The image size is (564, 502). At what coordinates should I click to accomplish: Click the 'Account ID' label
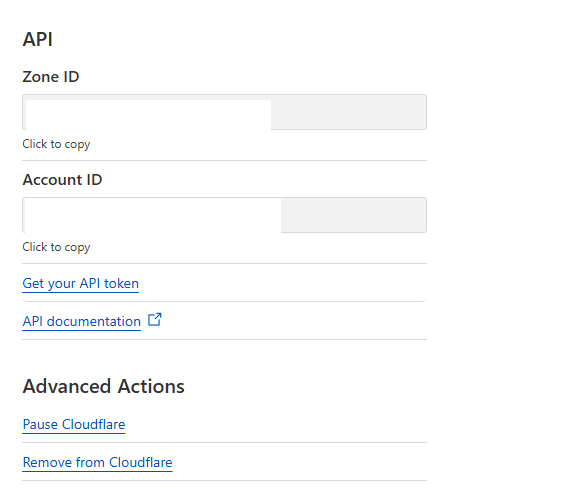point(62,180)
